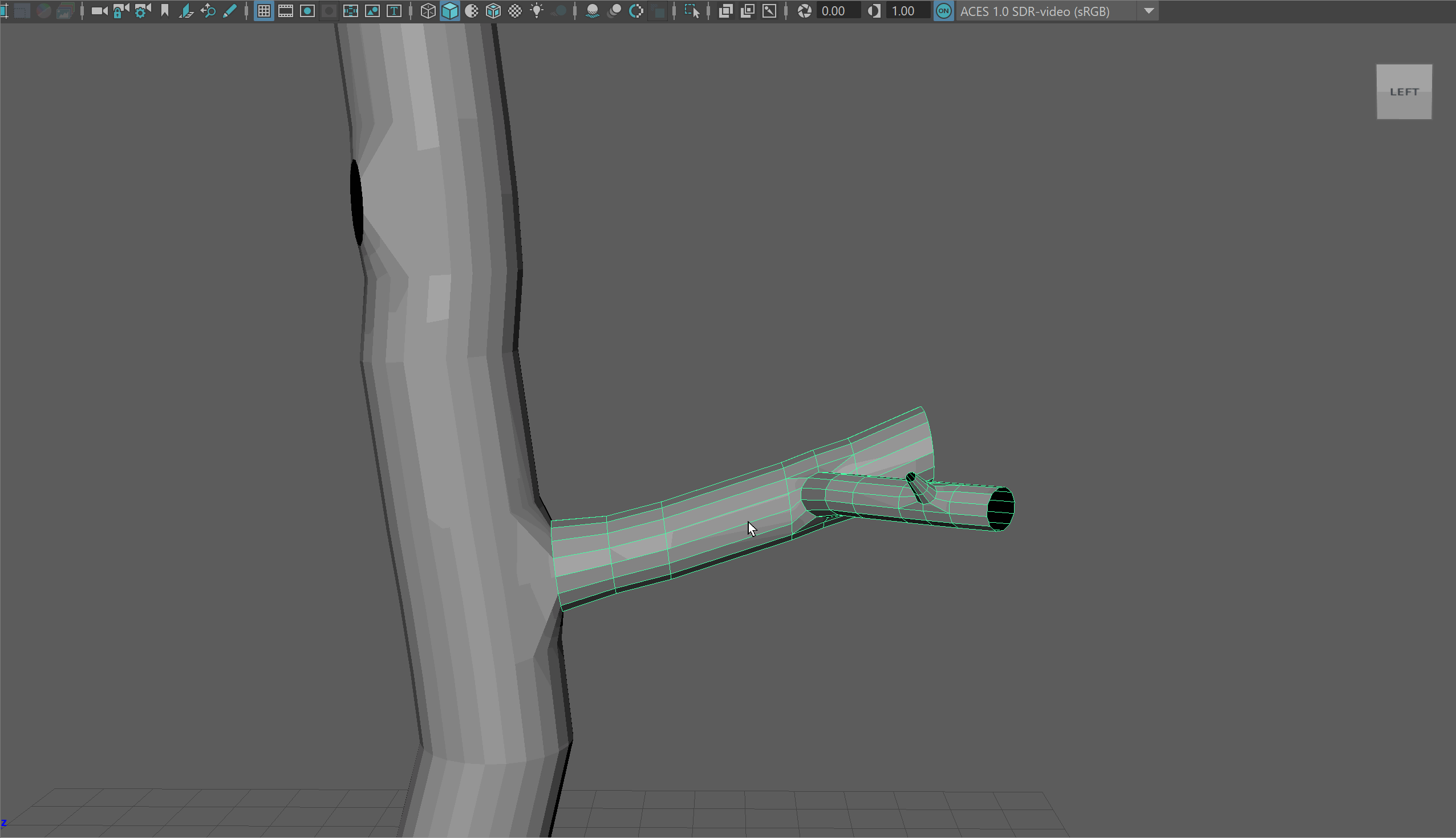
Task: Enable smooth shade all cube
Action: tap(449, 11)
